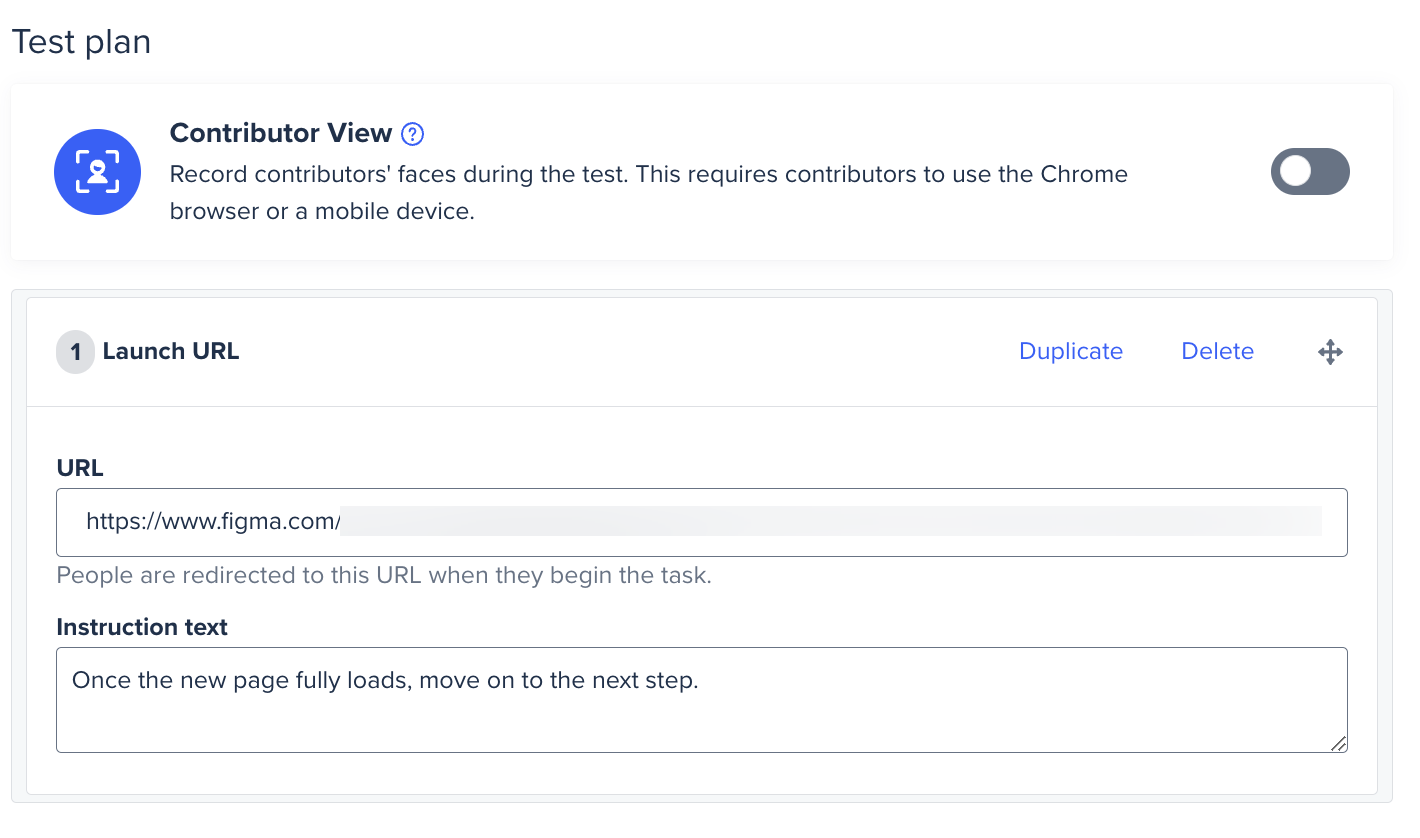Click the Launch URL step title
The height and width of the screenshot is (838, 1420).
point(171,351)
